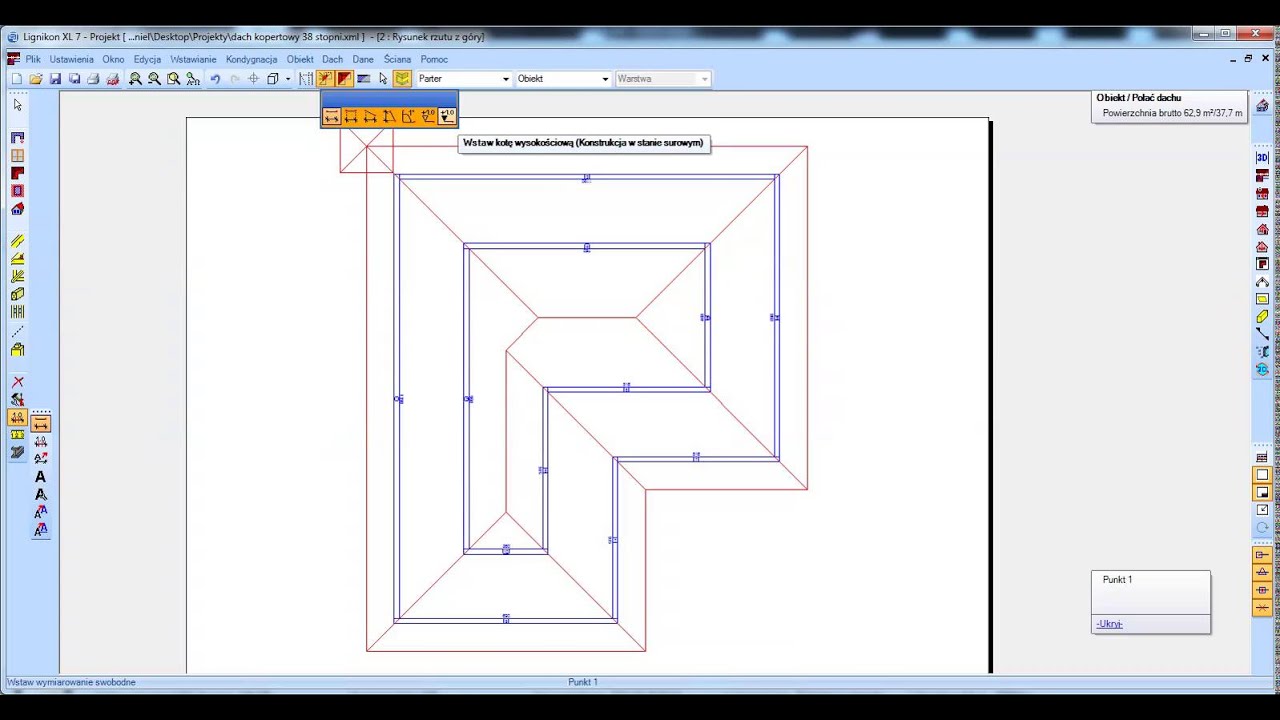The image size is (1280, 720).
Task: Click the Punkt 1 text in the status bar
Action: [583, 682]
